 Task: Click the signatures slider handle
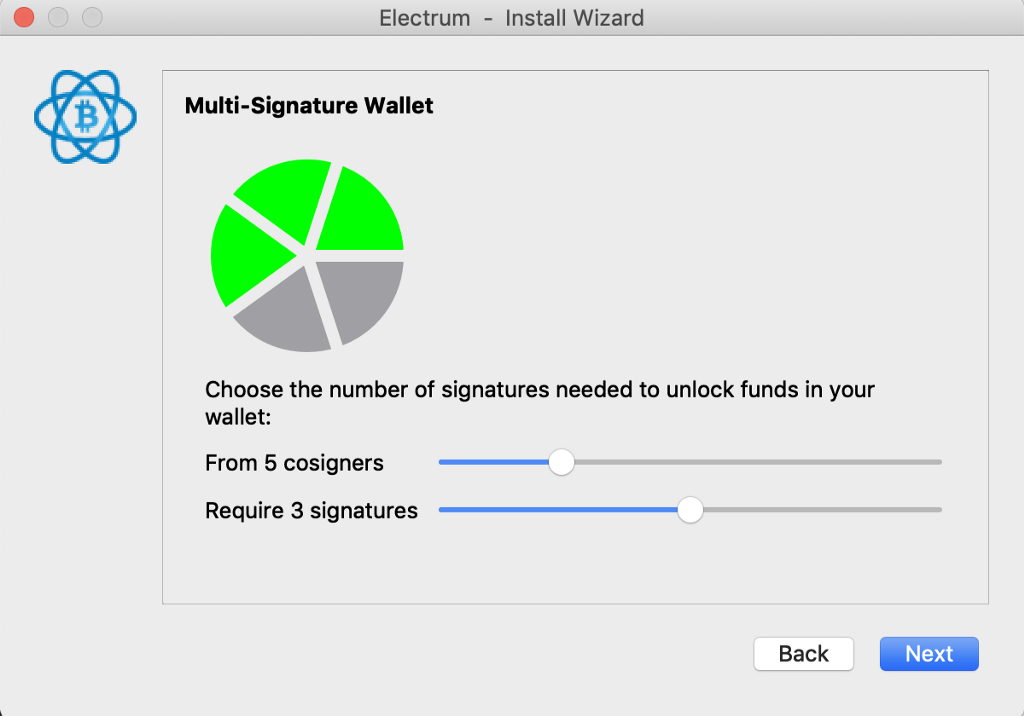tap(690, 510)
